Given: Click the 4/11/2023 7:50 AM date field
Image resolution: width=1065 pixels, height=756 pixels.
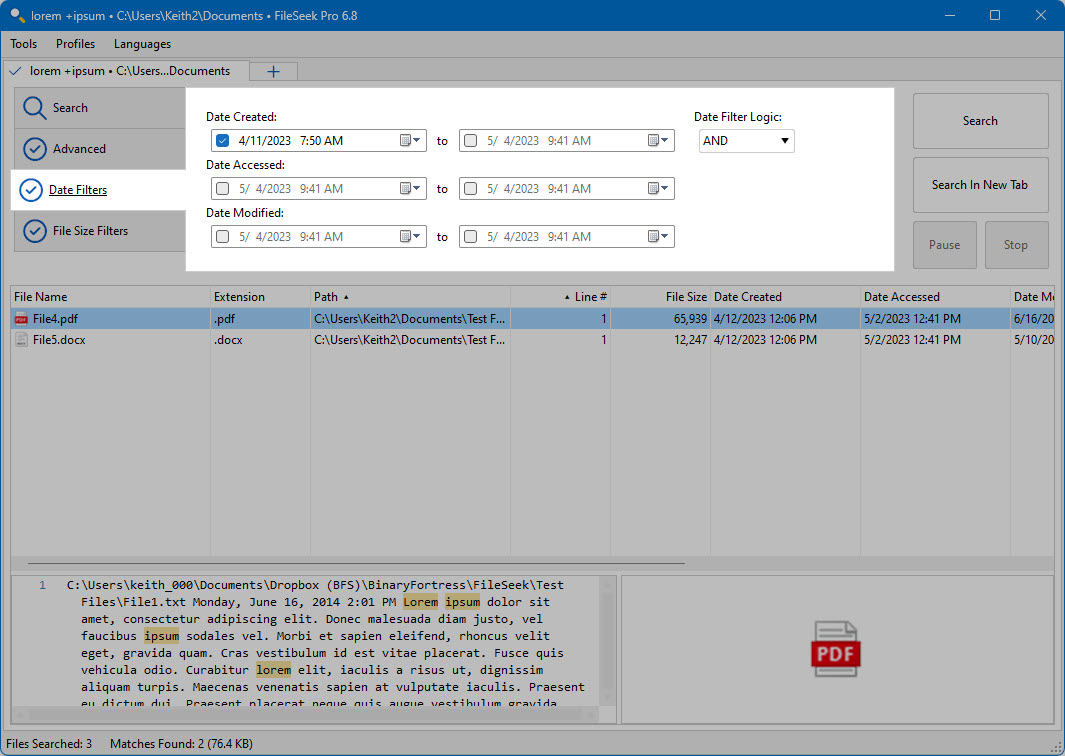Looking at the screenshot, I should pos(319,141).
